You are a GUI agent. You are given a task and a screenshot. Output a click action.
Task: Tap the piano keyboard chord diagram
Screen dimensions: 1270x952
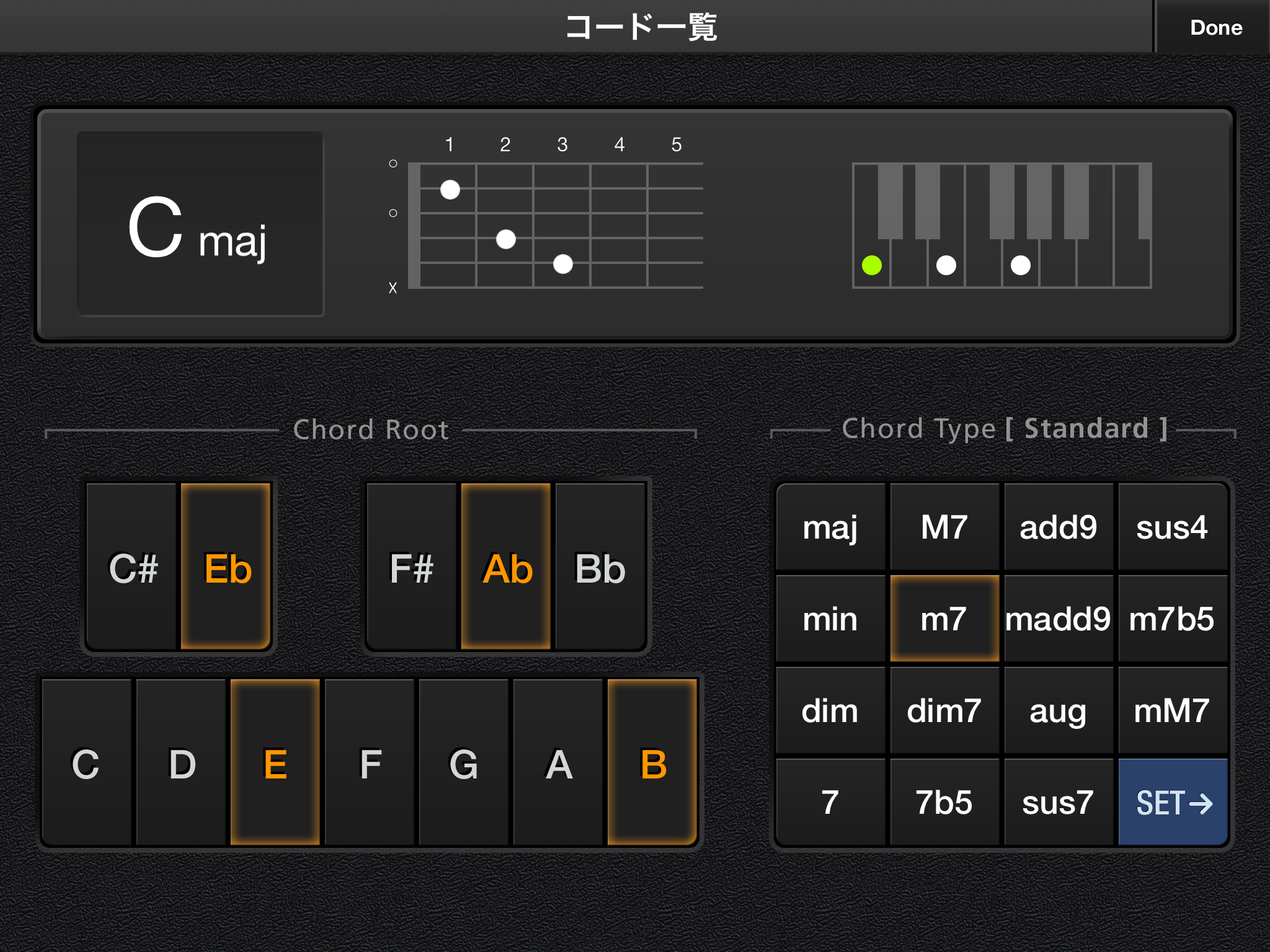pyautogui.click(x=1002, y=226)
